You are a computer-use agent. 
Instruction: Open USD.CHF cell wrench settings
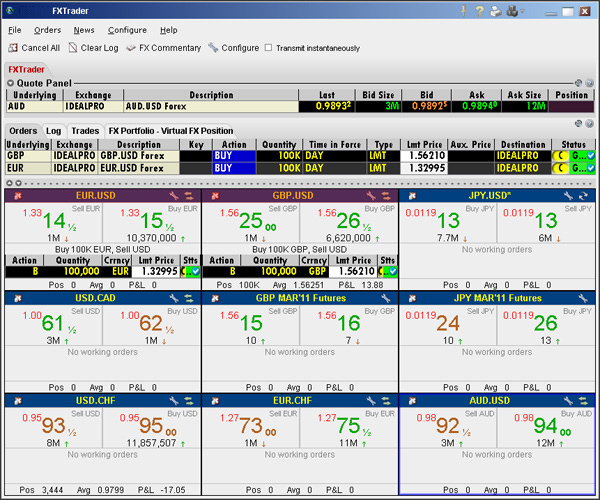[x=174, y=401]
